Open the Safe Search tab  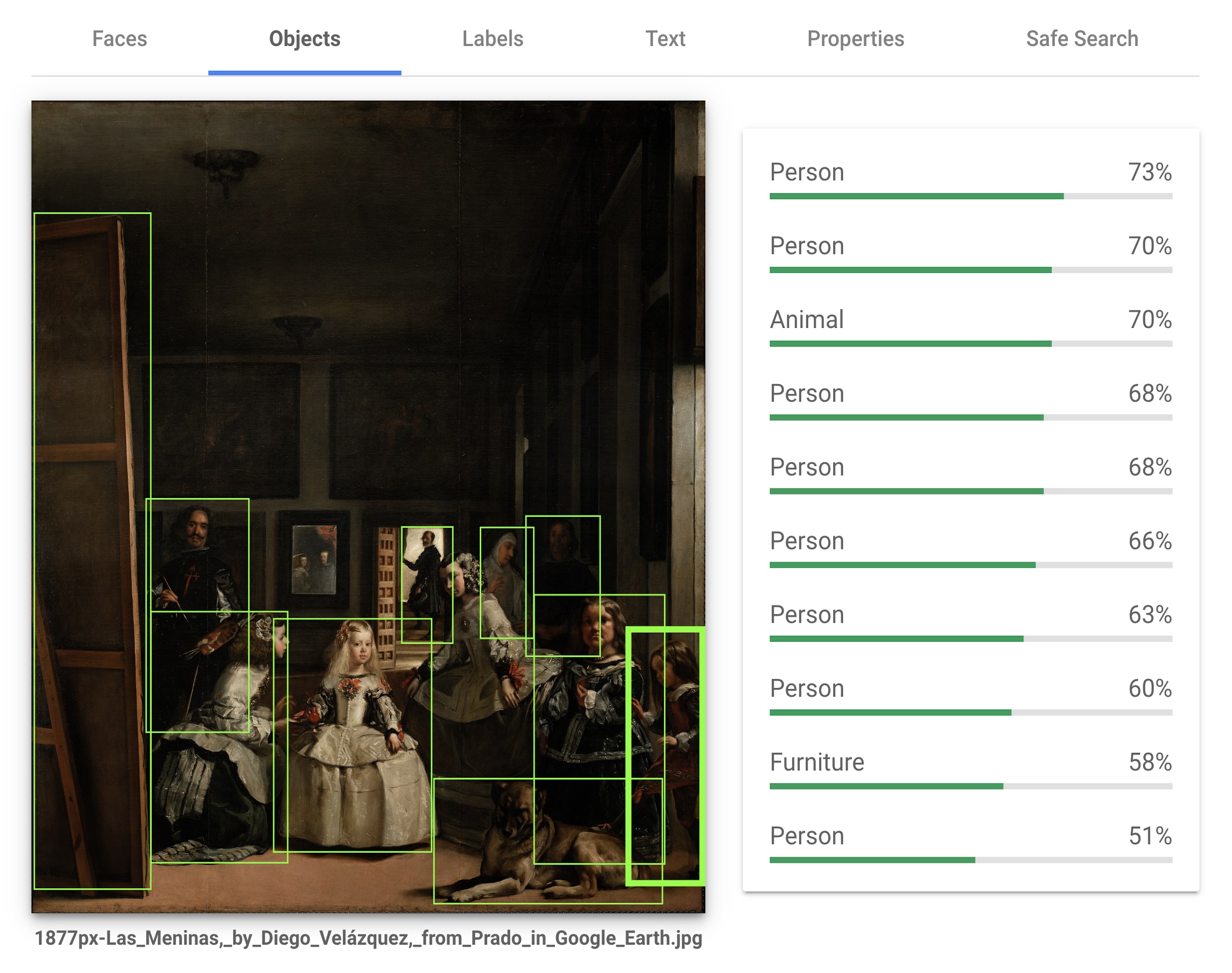click(x=1082, y=39)
